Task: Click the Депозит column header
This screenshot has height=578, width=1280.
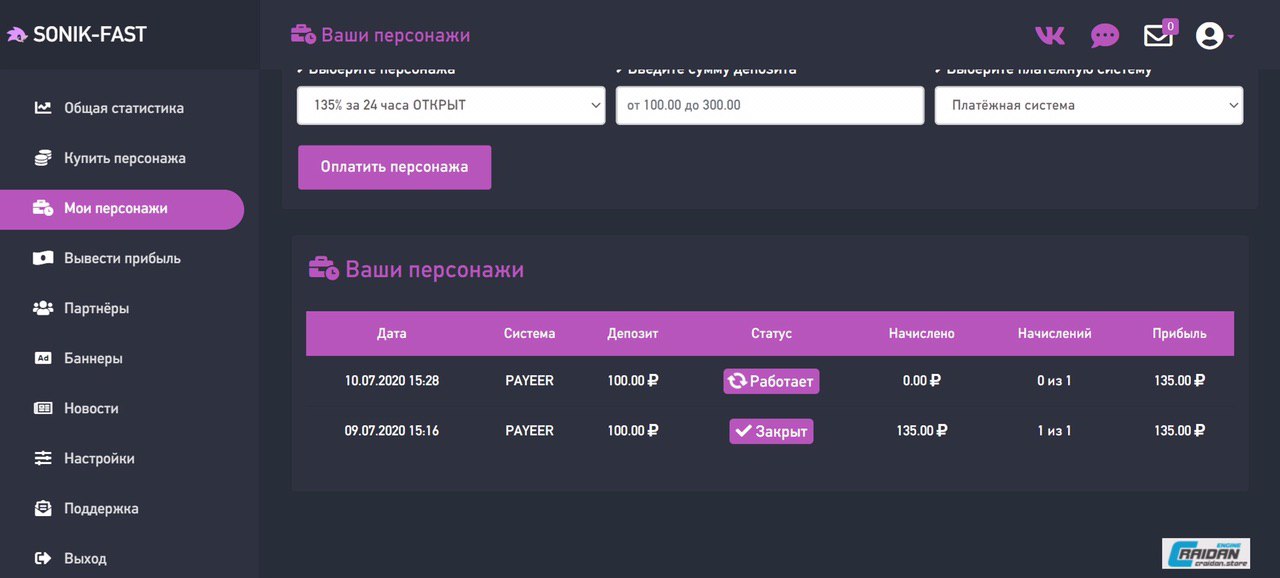Action: point(633,334)
